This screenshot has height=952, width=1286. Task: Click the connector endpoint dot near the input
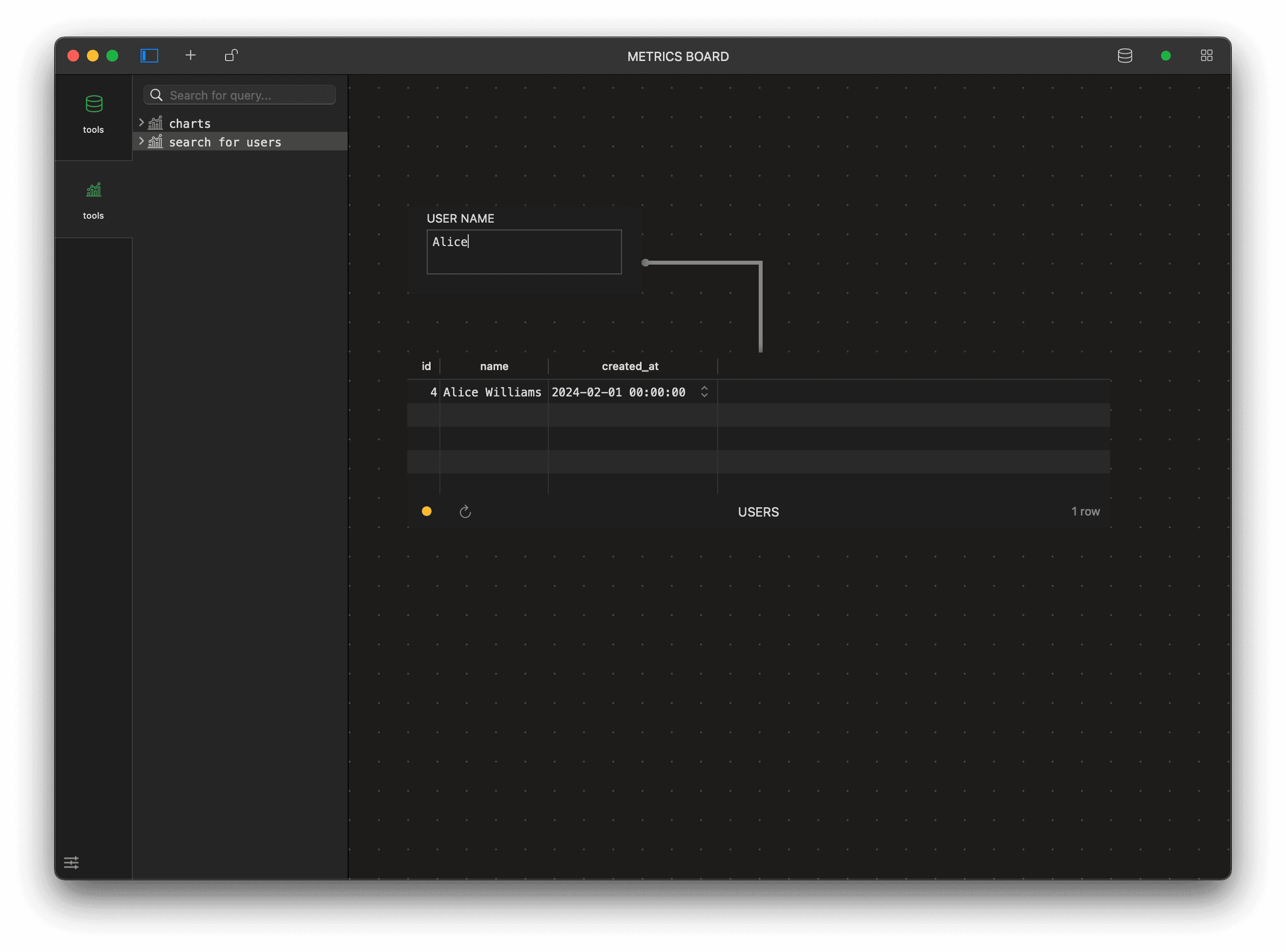click(x=645, y=263)
